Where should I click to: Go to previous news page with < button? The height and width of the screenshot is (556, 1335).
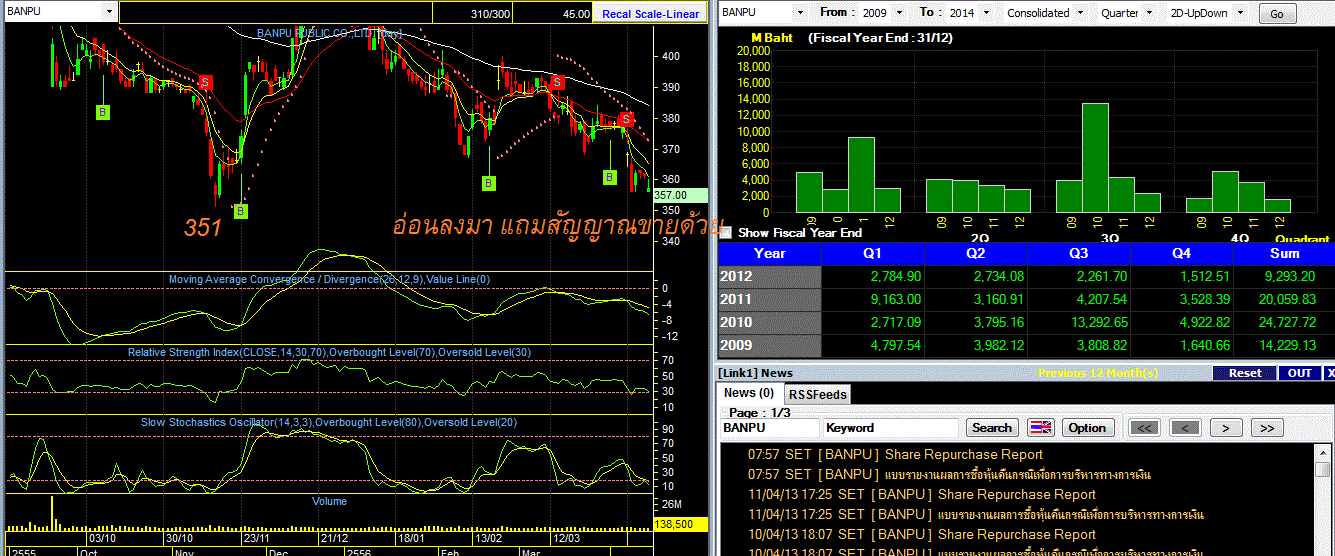(x=1184, y=427)
